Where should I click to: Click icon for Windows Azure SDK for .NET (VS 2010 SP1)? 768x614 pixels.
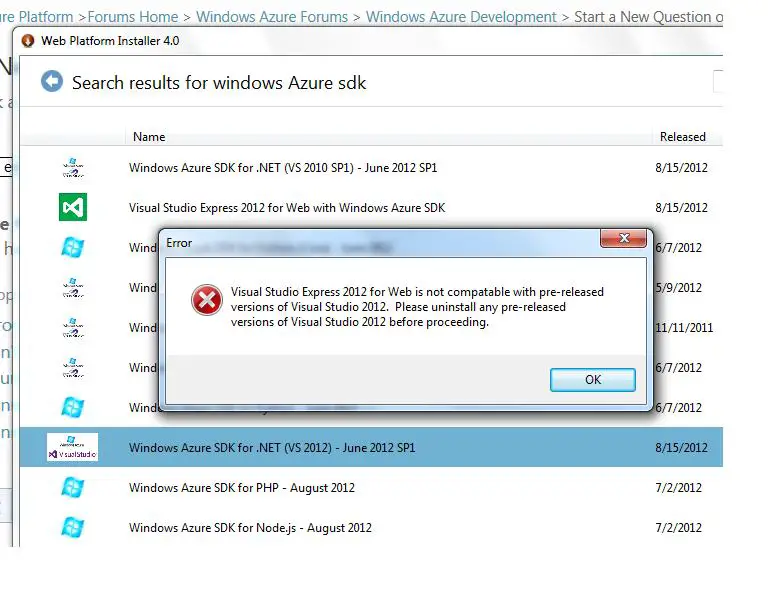pos(73,167)
